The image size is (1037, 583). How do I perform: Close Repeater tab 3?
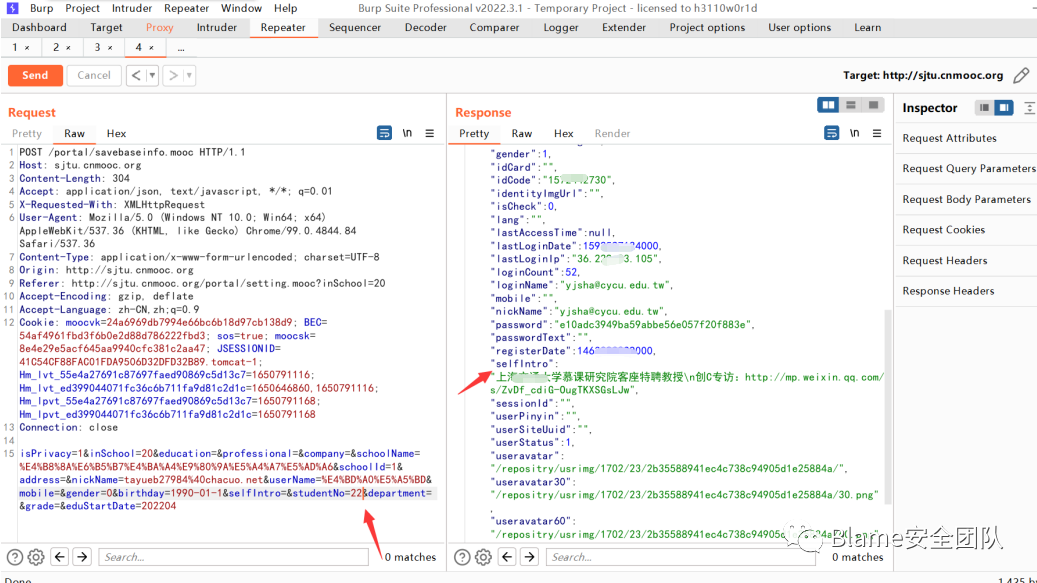(x=110, y=48)
